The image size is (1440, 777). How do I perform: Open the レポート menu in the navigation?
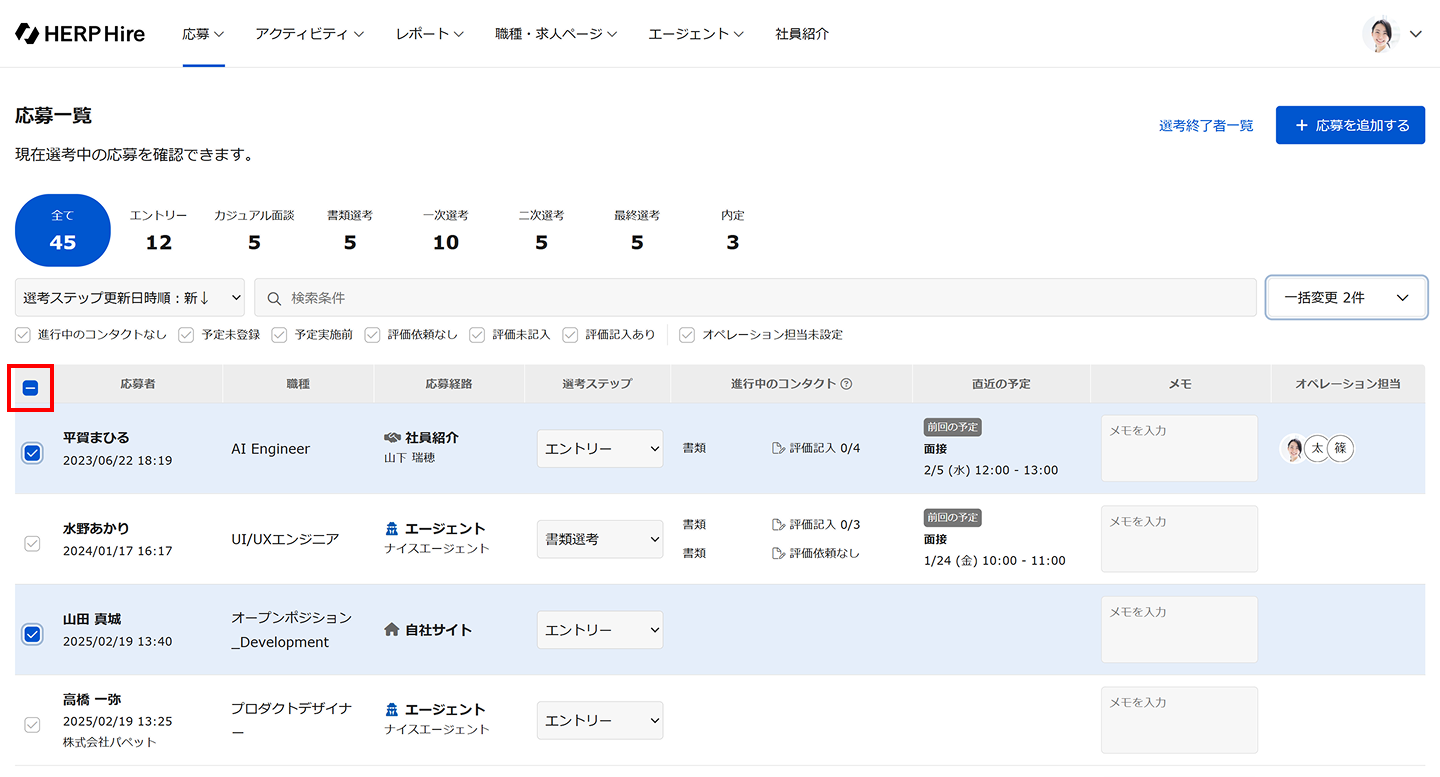(429, 34)
